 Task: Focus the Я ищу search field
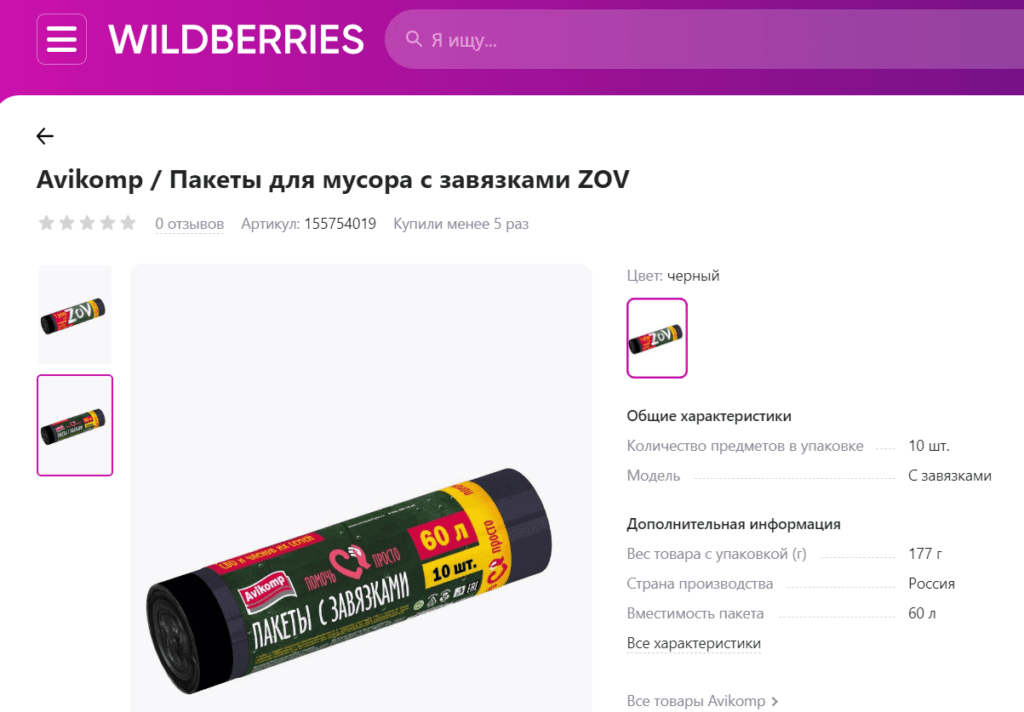pyautogui.click(x=705, y=39)
